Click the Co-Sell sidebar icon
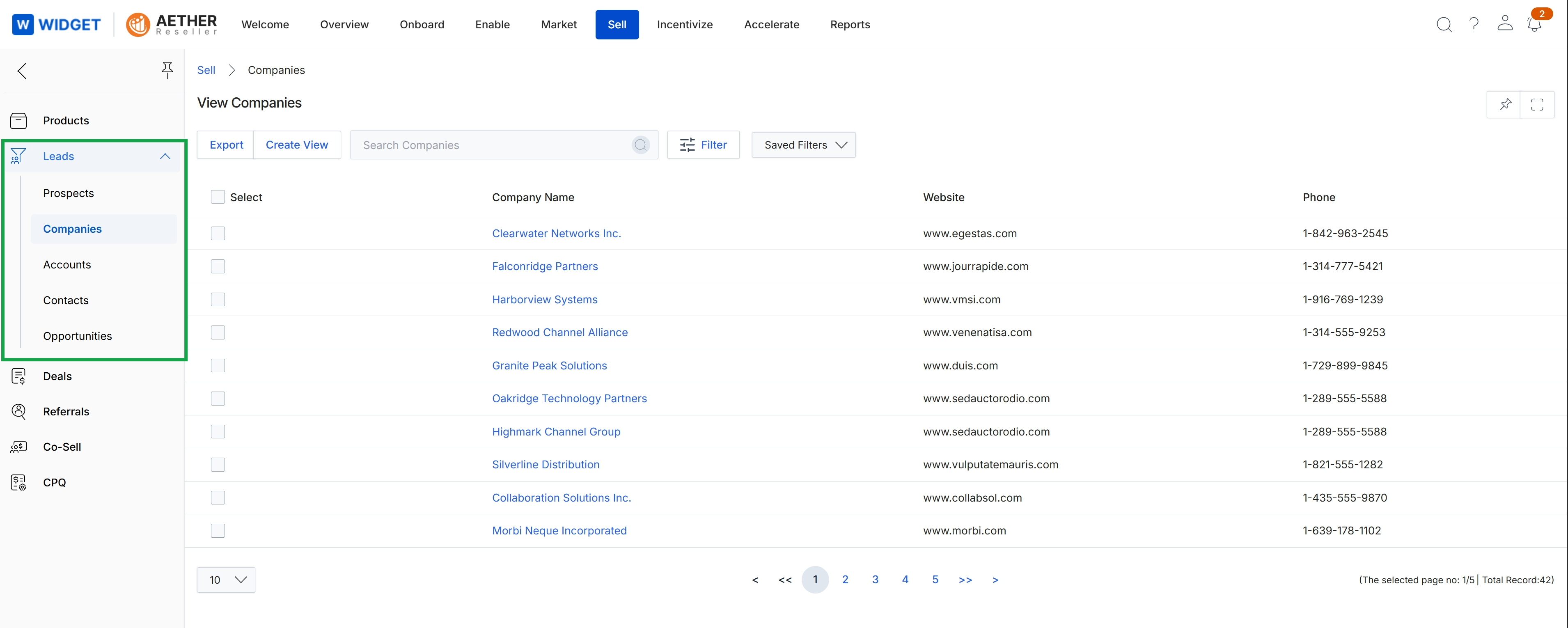Viewport: 1568px width, 628px height. (x=19, y=447)
